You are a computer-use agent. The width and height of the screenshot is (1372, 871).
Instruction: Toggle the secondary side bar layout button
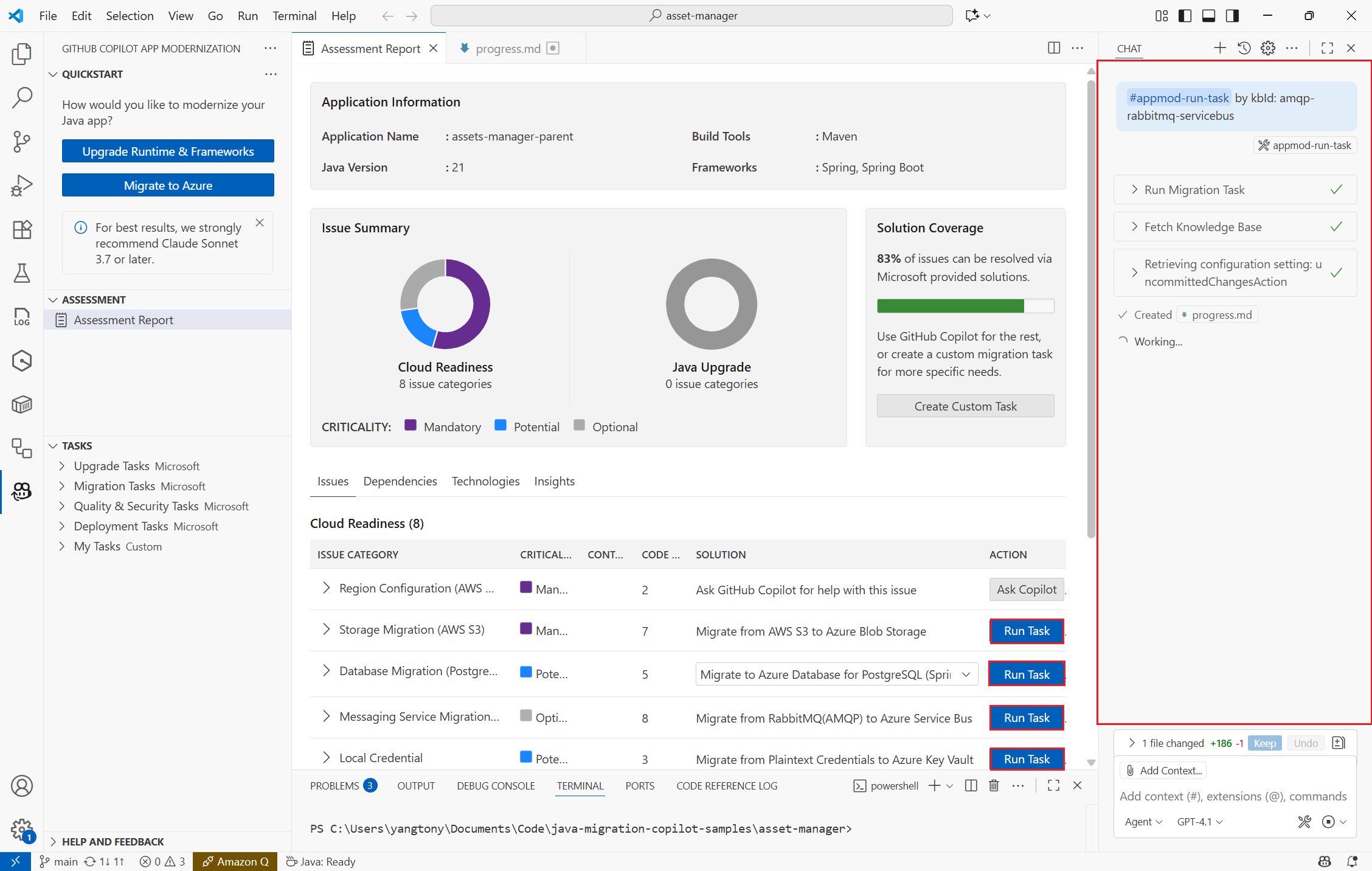1232,16
